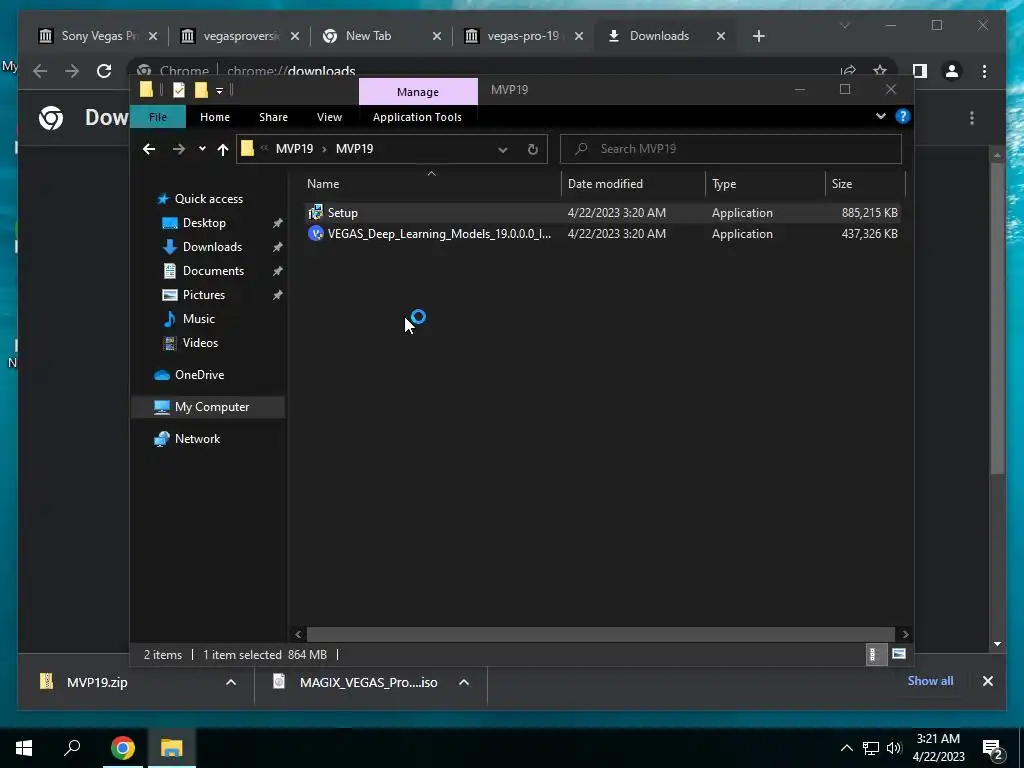Open Pictures in the sidebar
Viewport: 1024px width, 768px height.
[203, 295]
